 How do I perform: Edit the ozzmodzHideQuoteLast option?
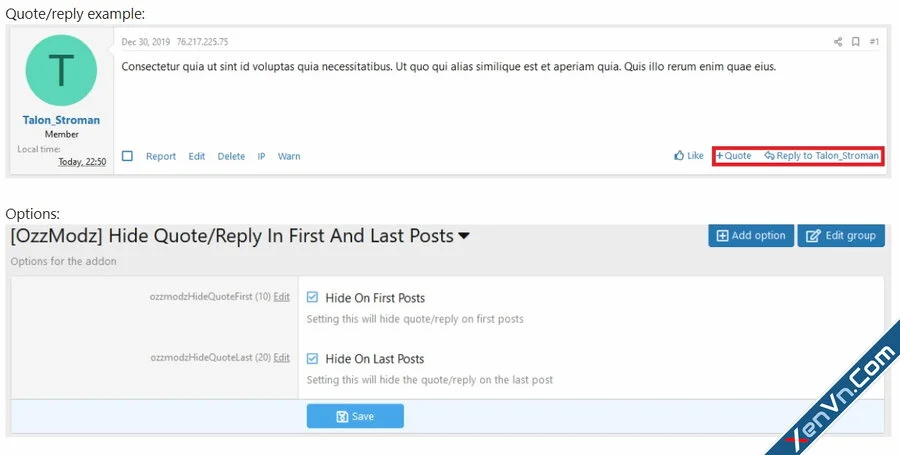pos(281,357)
